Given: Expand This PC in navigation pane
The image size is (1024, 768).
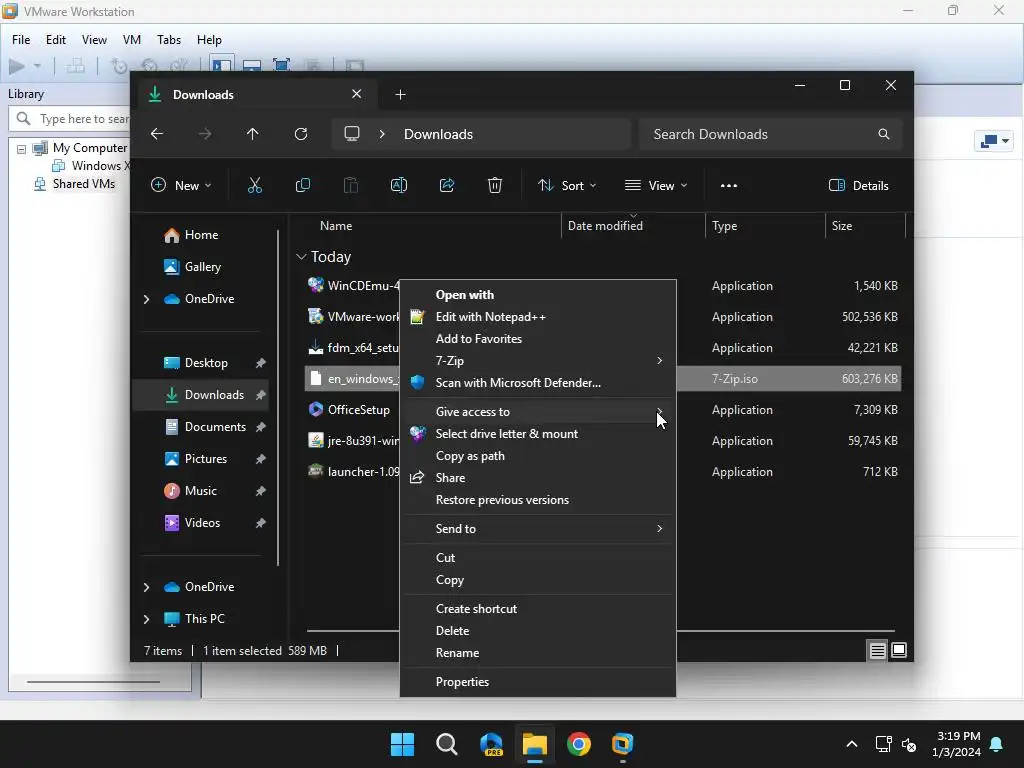Looking at the screenshot, I should (x=146, y=619).
